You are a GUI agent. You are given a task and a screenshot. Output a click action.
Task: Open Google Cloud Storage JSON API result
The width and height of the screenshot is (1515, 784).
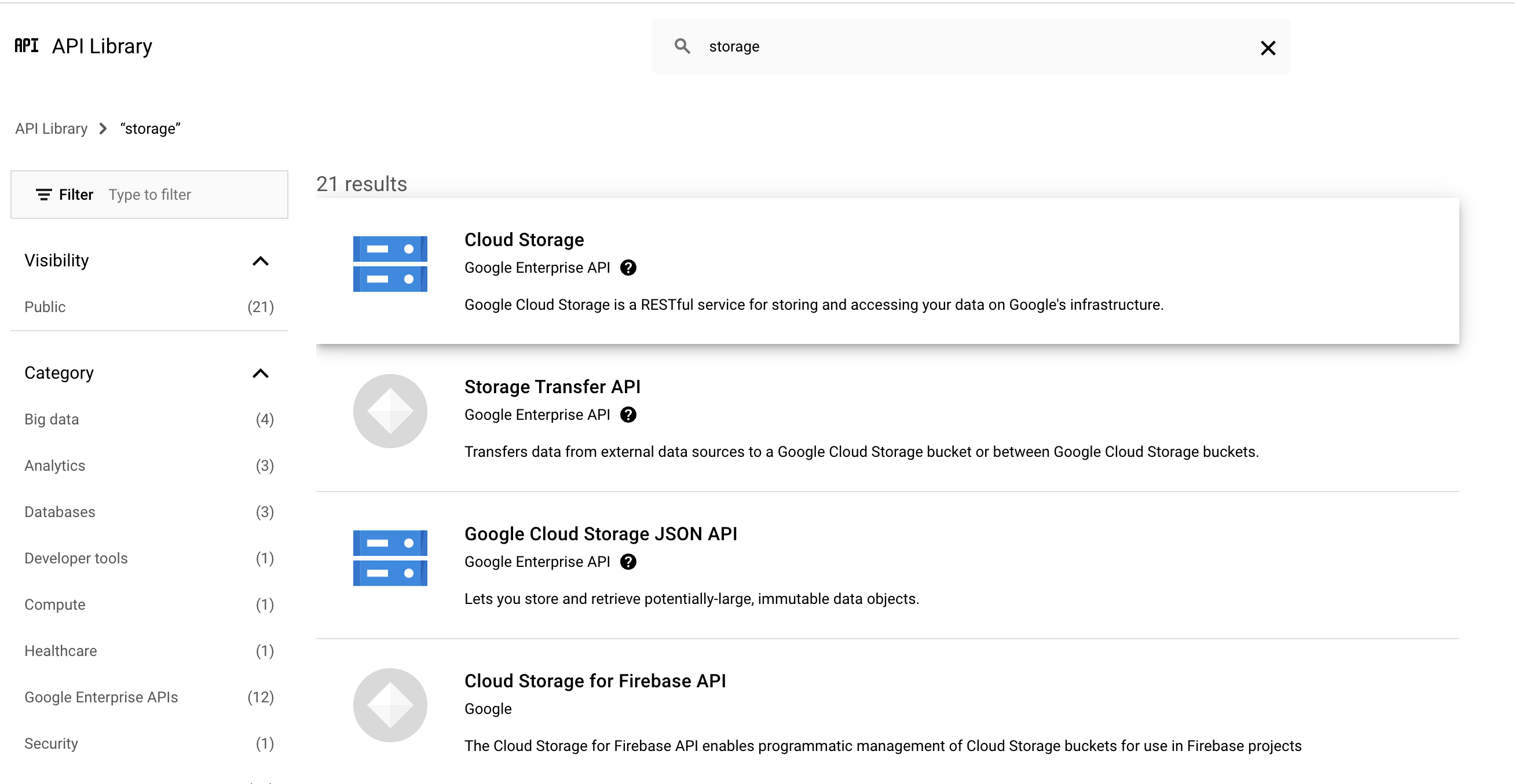pos(601,534)
